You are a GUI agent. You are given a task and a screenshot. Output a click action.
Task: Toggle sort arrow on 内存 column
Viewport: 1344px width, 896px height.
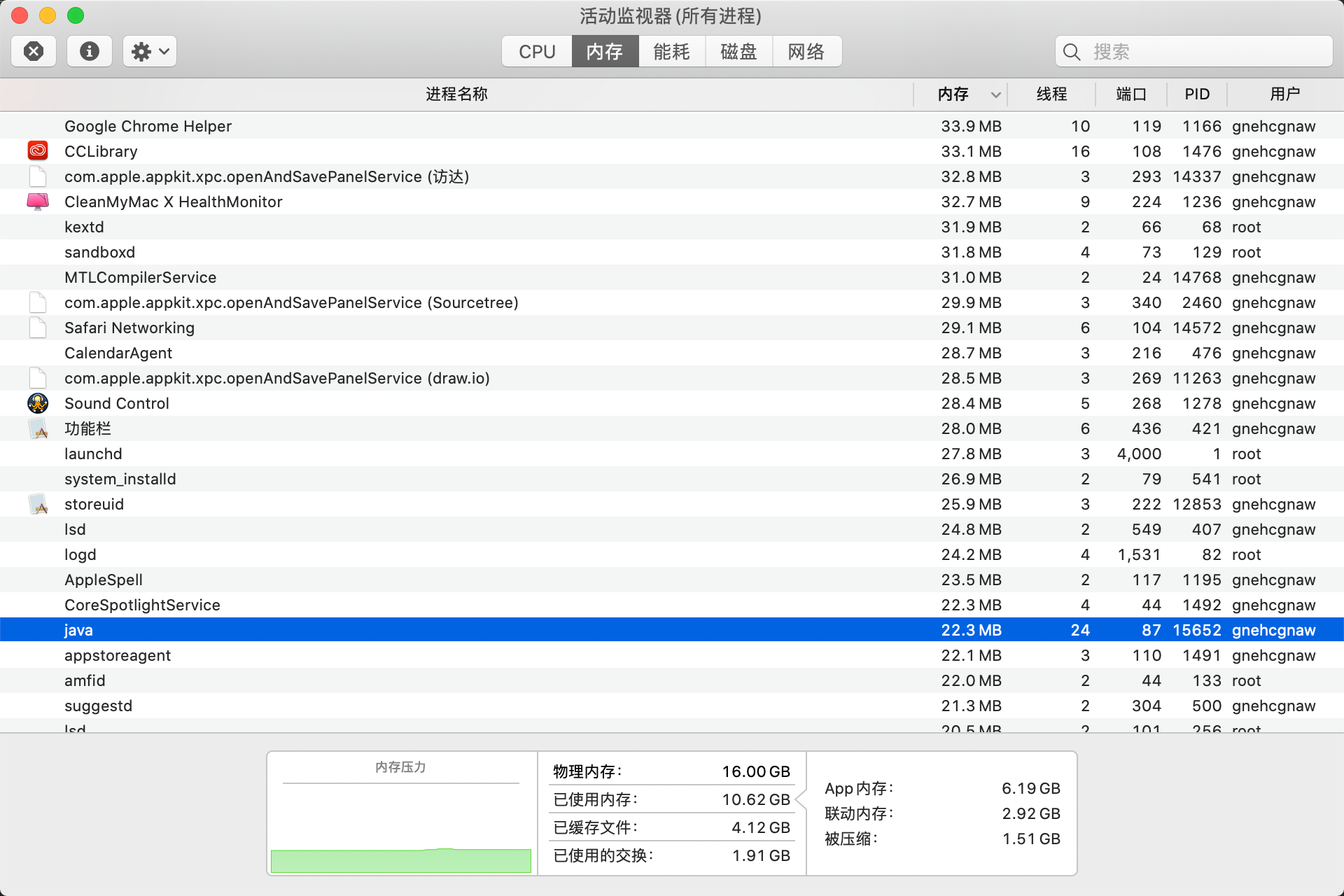point(995,94)
